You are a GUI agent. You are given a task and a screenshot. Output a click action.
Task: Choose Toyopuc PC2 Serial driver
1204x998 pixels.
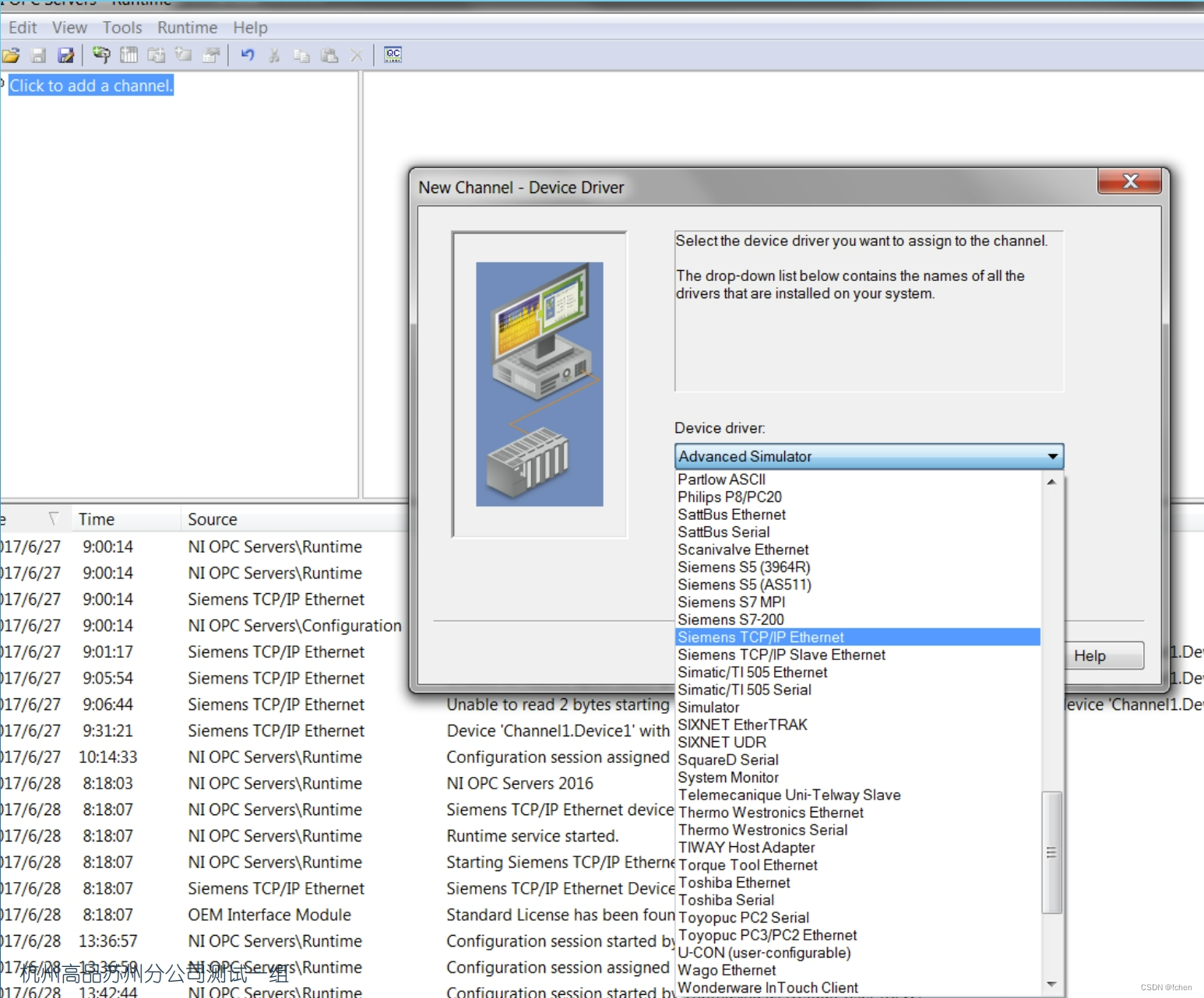pos(857,917)
